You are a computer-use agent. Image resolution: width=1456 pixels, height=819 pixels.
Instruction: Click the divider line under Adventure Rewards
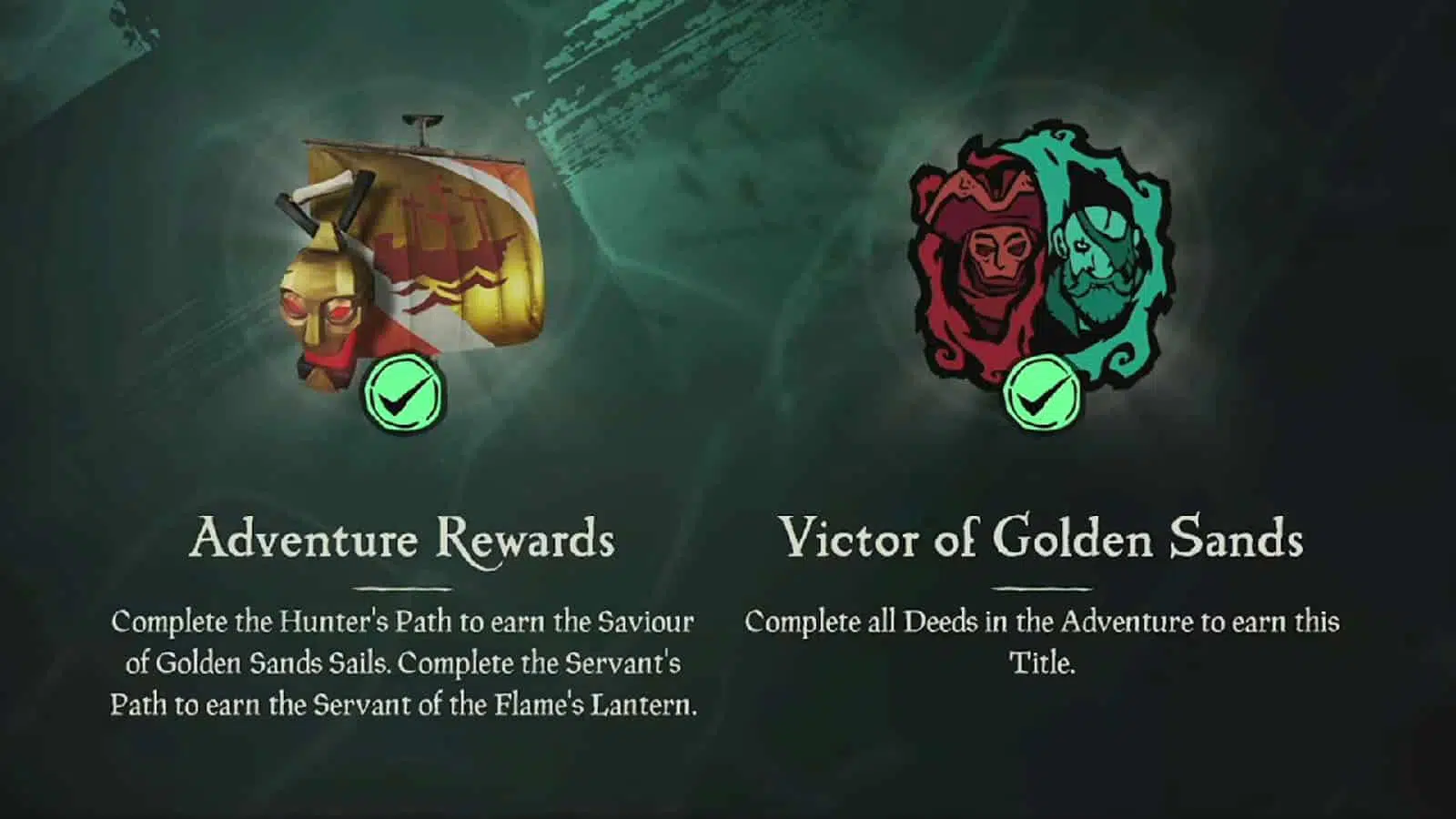(402, 589)
